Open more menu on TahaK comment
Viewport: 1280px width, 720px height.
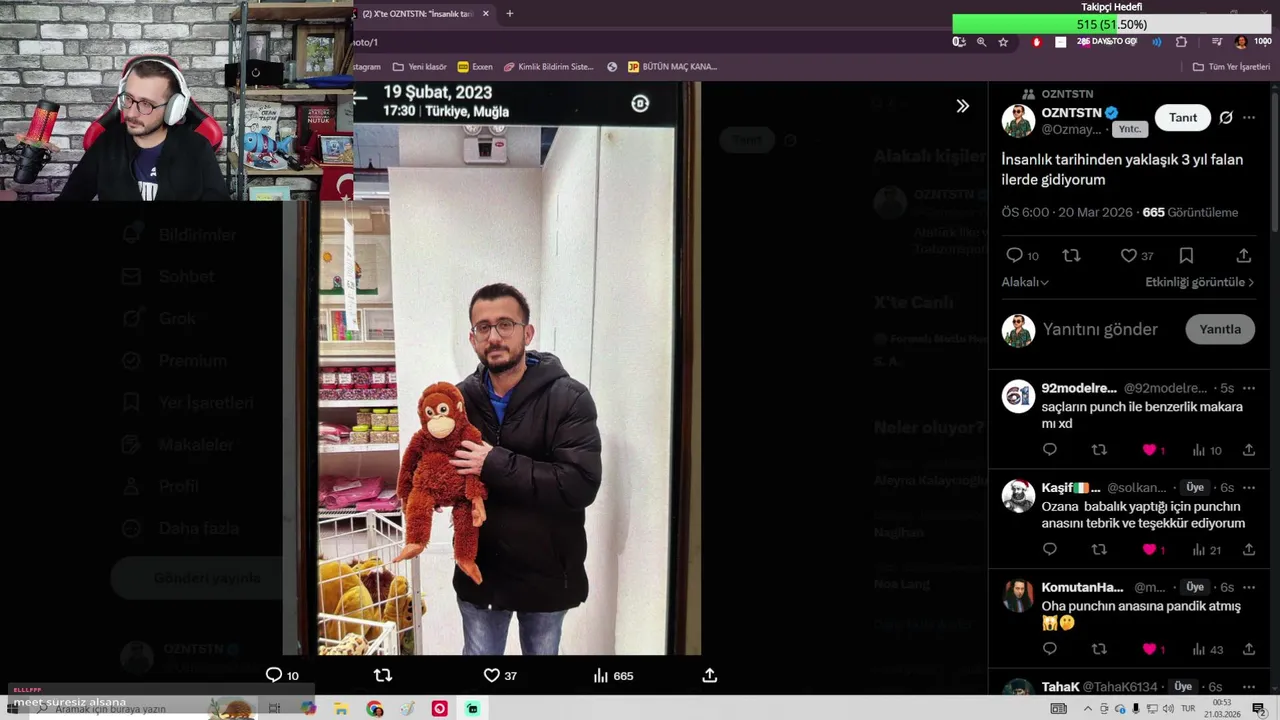(x=1248, y=687)
